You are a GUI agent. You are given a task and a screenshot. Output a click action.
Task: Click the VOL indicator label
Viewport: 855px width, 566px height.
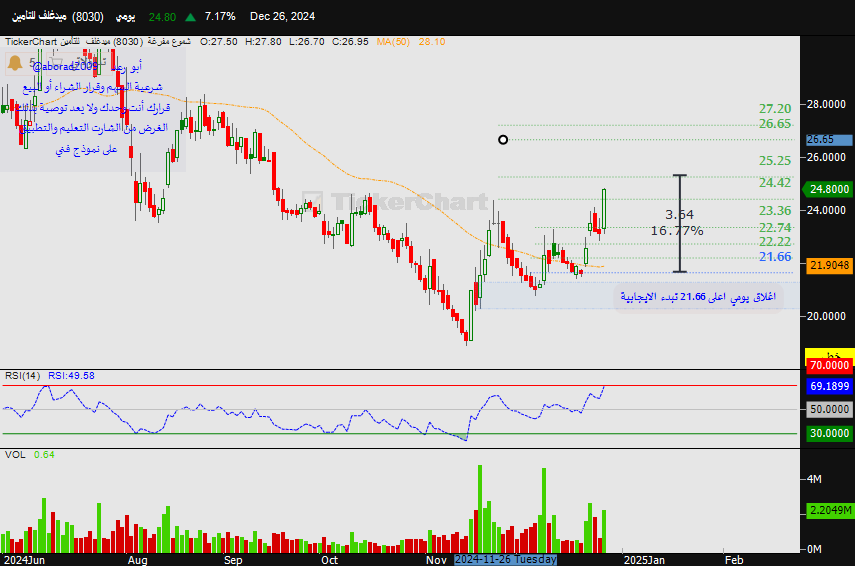point(15,455)
